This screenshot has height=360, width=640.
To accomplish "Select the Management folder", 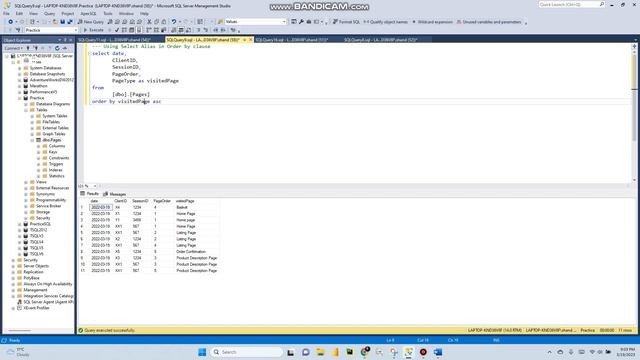I will tap(35, 290).
